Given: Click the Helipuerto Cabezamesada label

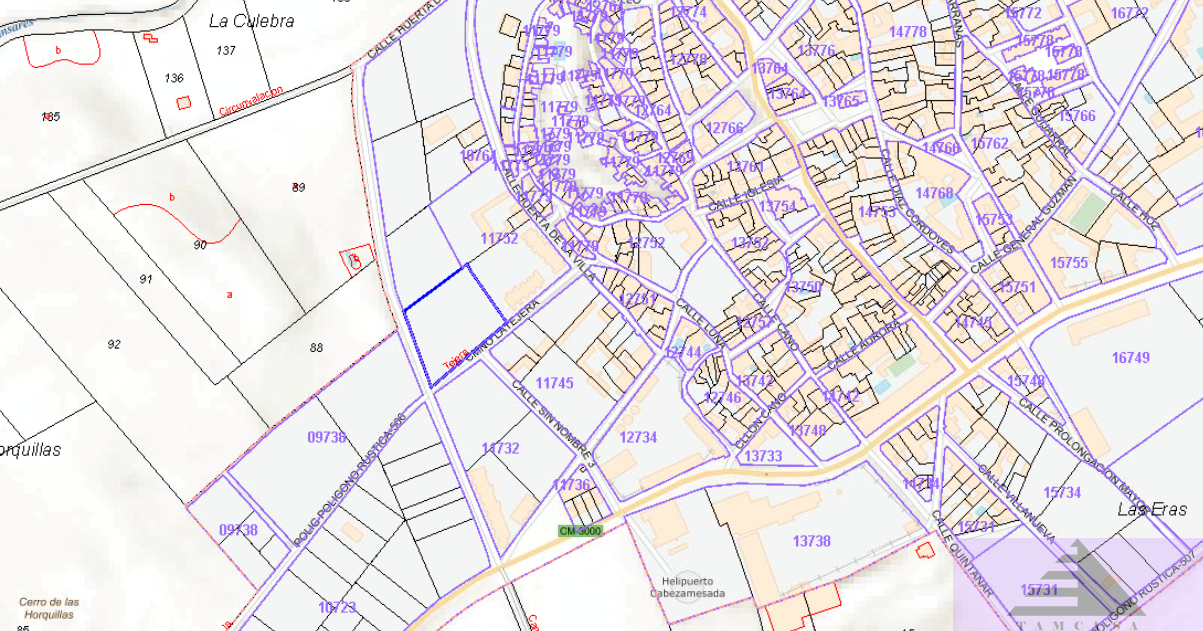Looking at the screenshot, I should tap(685, 587).
